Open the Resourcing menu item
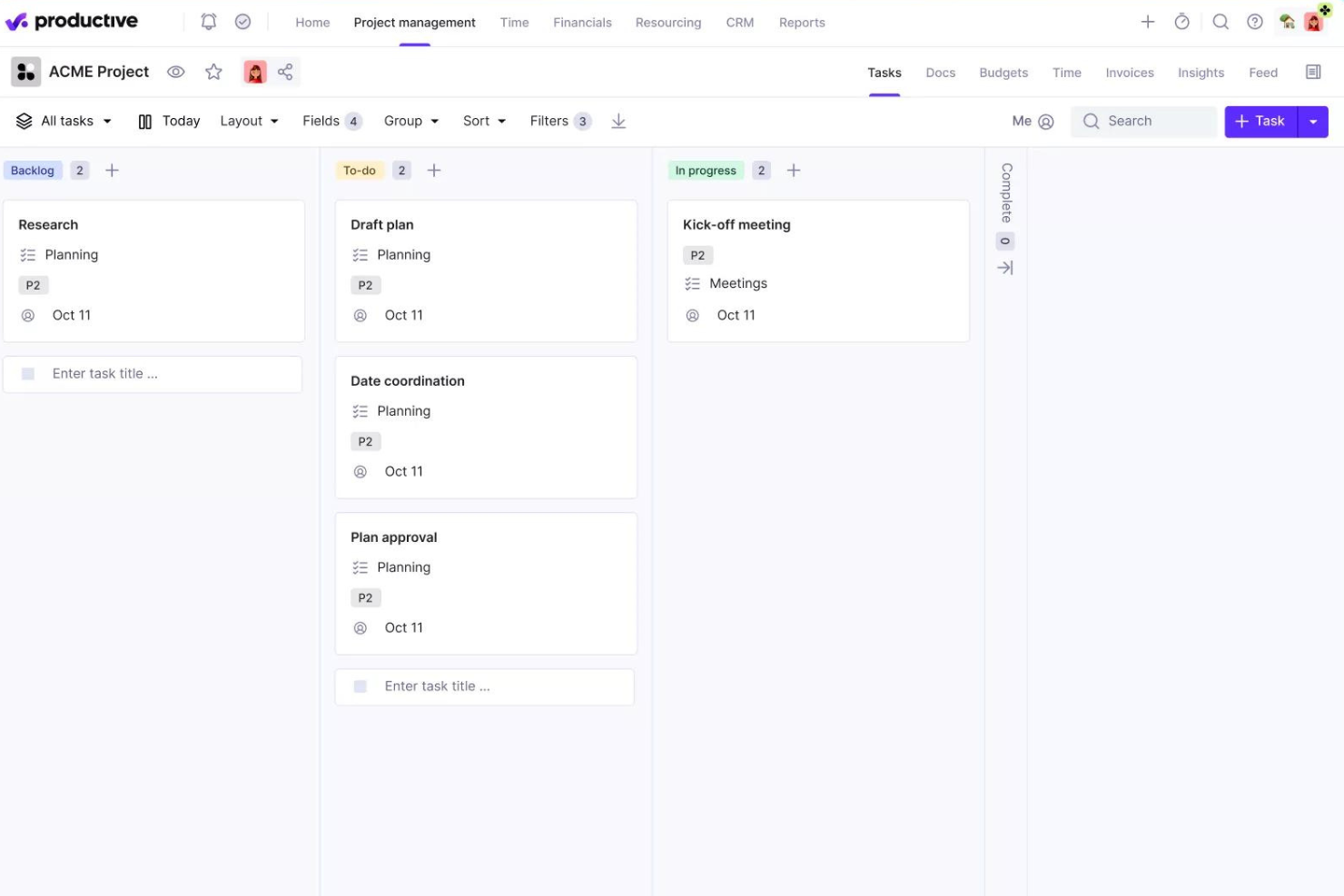Image resolution: width=1344 pixels, height=896 pixels. coord(668,22)
